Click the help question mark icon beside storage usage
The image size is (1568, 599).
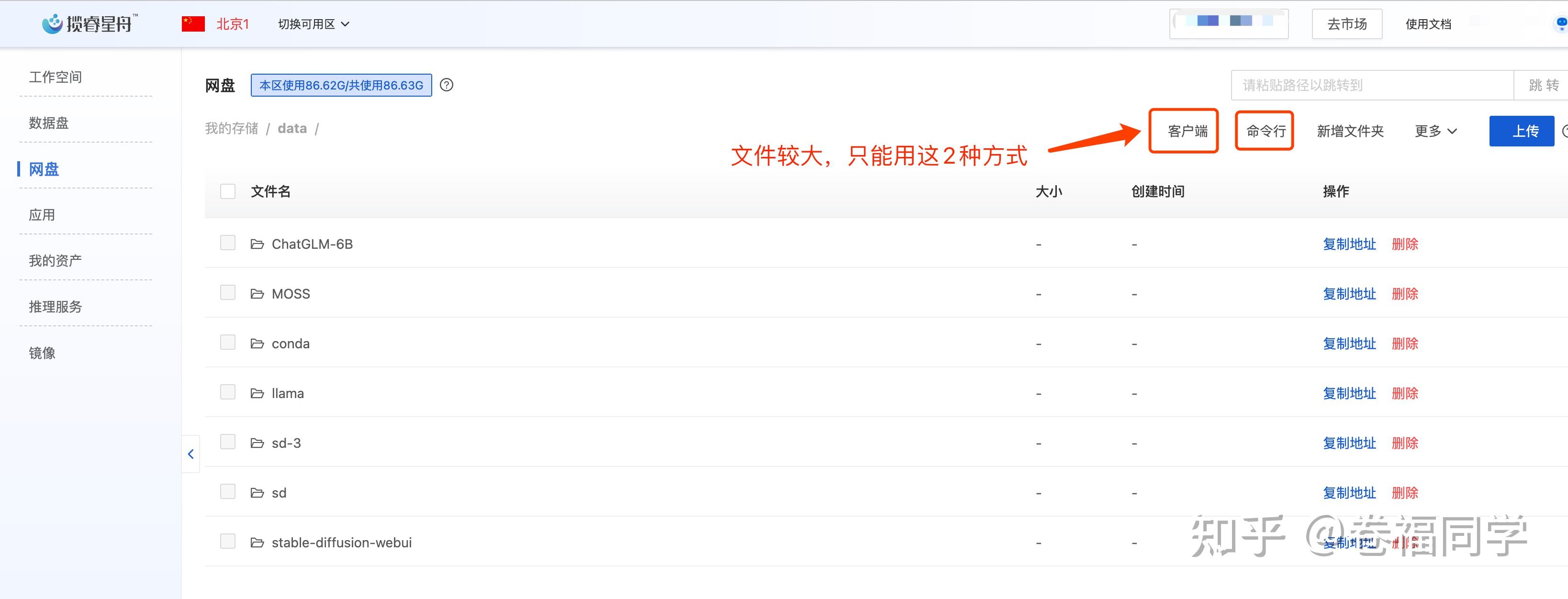[446, 85]
